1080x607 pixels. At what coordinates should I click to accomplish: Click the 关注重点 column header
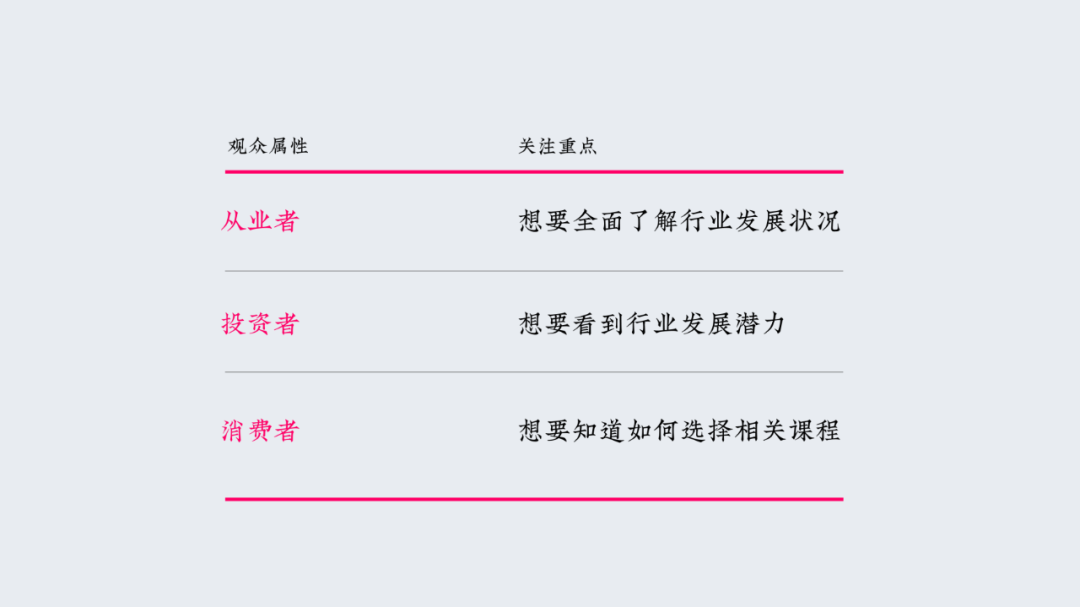click(x=557, y=145)
